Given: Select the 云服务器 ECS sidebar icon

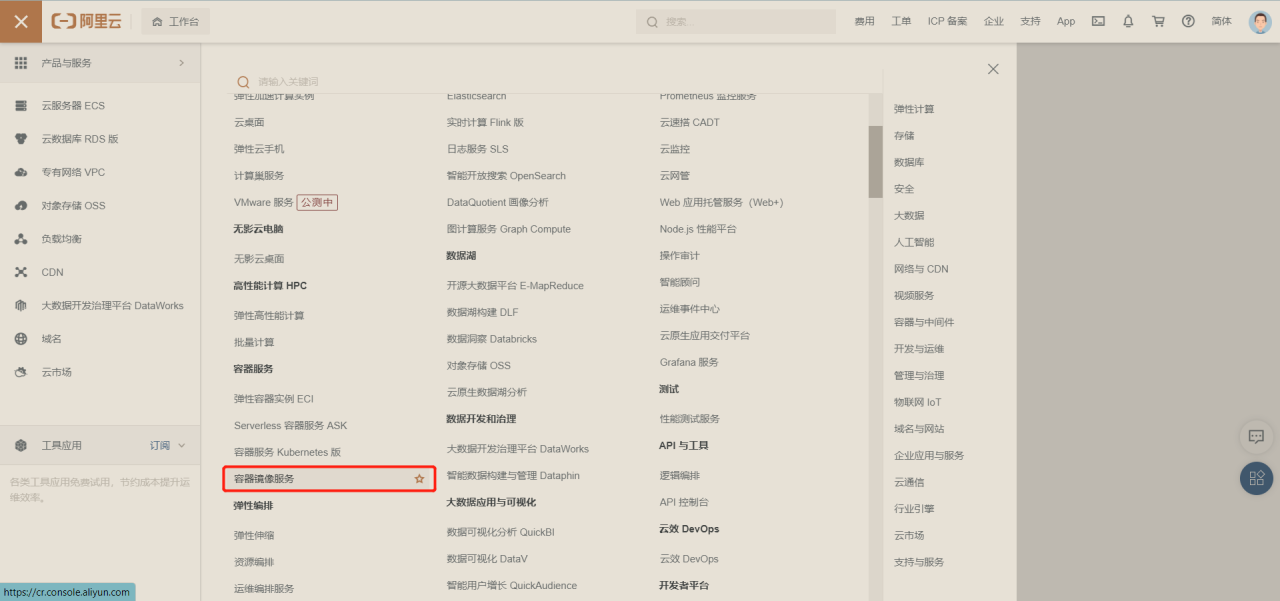Looking at the screenshot, I should coord(22,105).
